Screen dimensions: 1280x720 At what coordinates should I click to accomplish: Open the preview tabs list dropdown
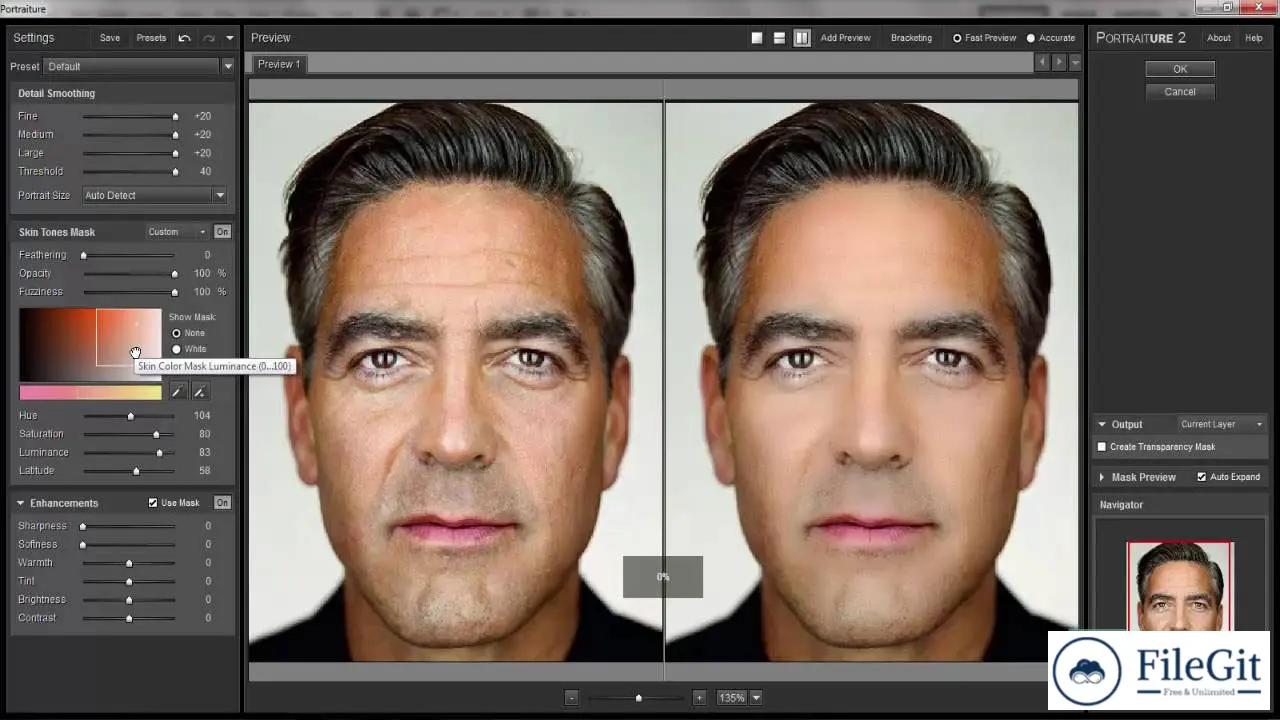click(x=1075, y=62)
